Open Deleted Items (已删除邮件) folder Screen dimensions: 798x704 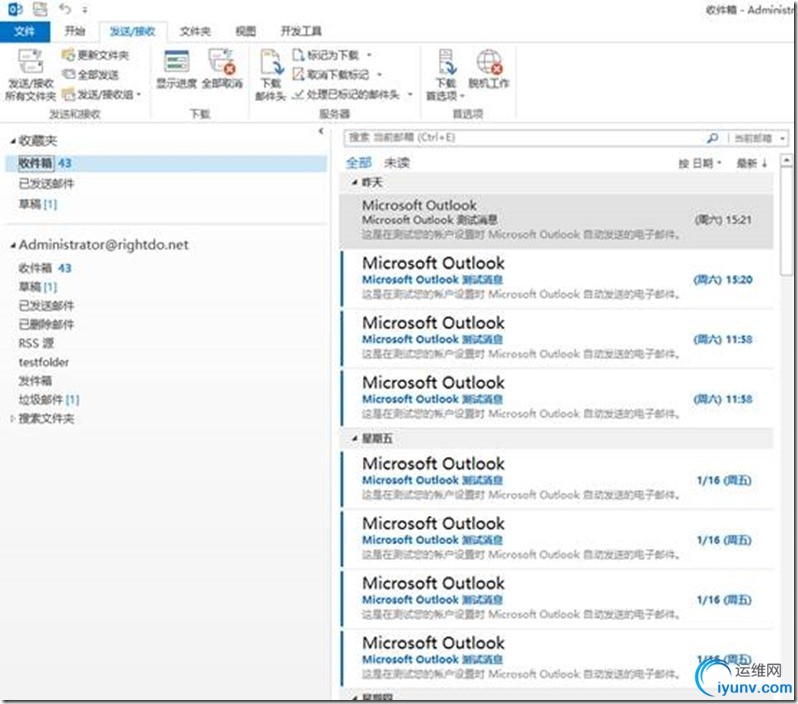pyautogui.click(x=46, y=324)
